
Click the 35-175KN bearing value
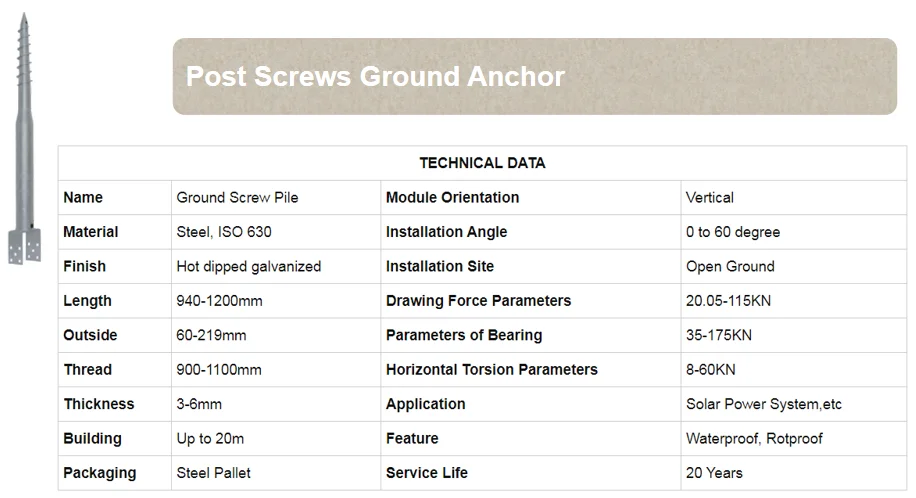tap(719, 336)
